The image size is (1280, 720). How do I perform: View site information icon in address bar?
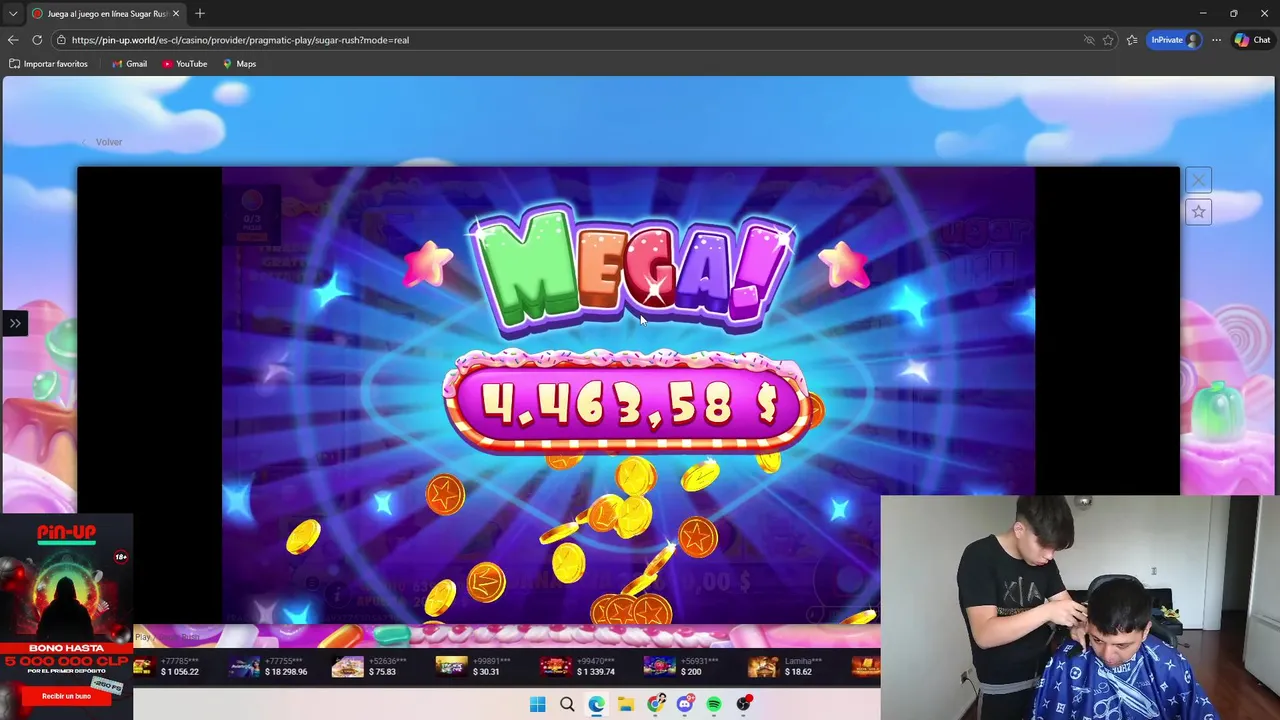(61, 40)
